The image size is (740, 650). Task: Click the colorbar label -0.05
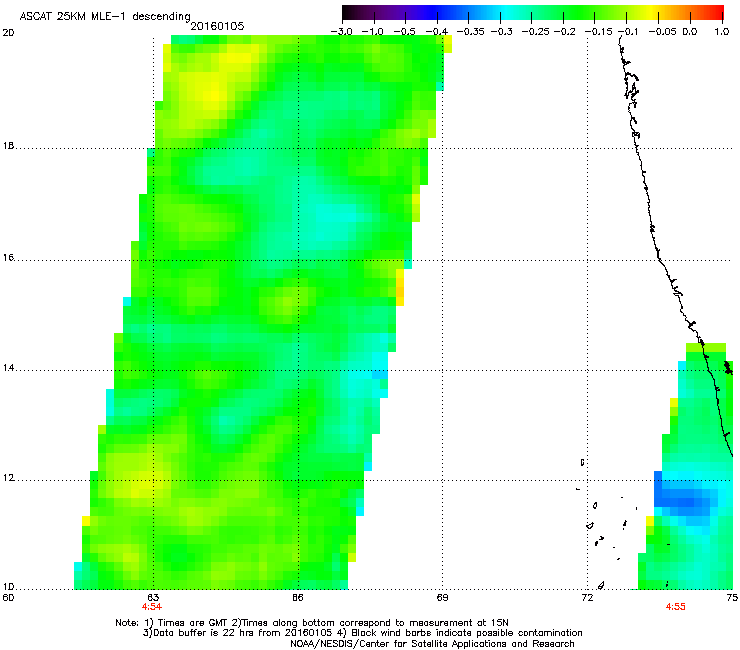tap(662, 32)
